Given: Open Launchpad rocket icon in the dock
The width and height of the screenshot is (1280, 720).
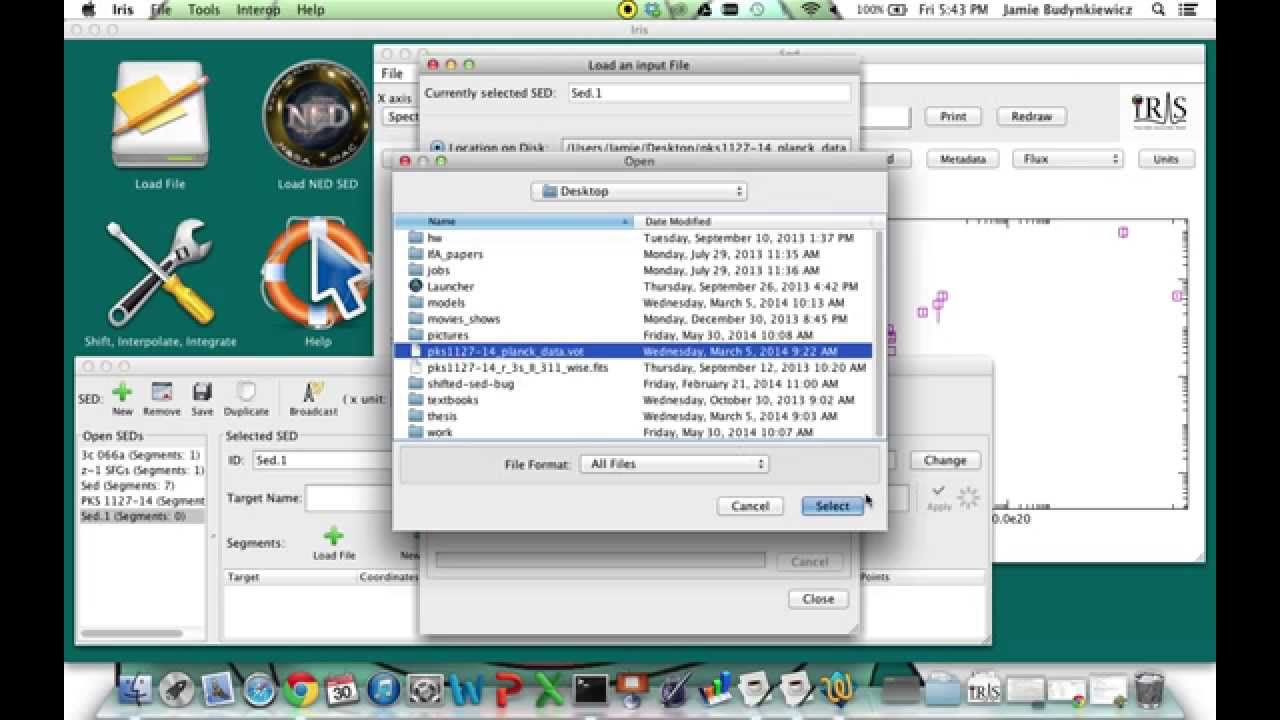Looking at the screenshot, I should tap(177, 689).
